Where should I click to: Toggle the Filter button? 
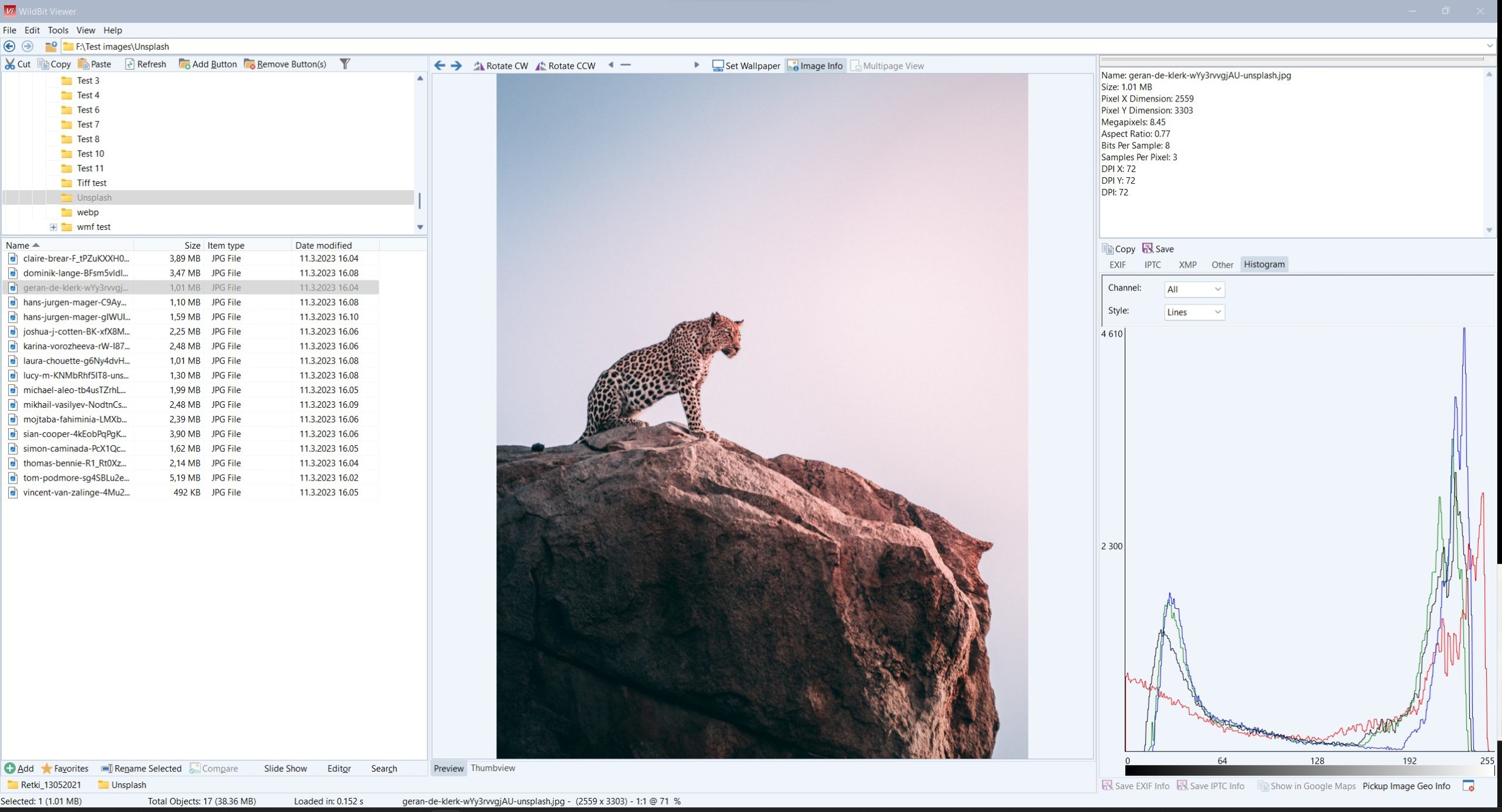tap(345, 64)
